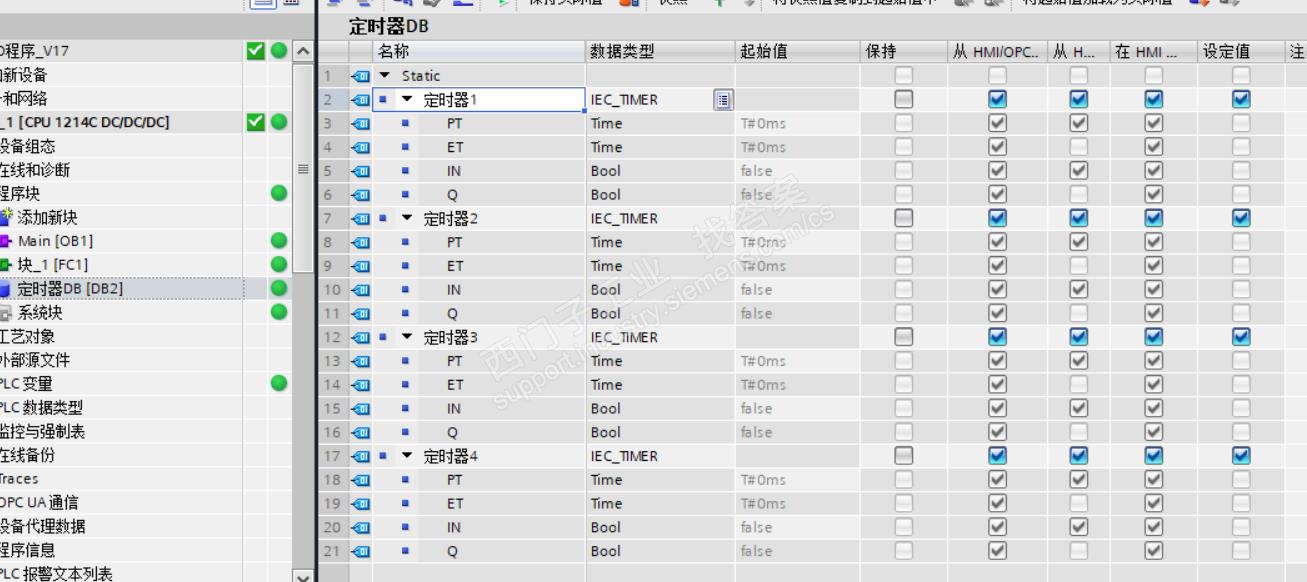Toggle 保持 checkbox for 定时器3
Screen dimensions: 1307x582
click(x=904, y=337)
